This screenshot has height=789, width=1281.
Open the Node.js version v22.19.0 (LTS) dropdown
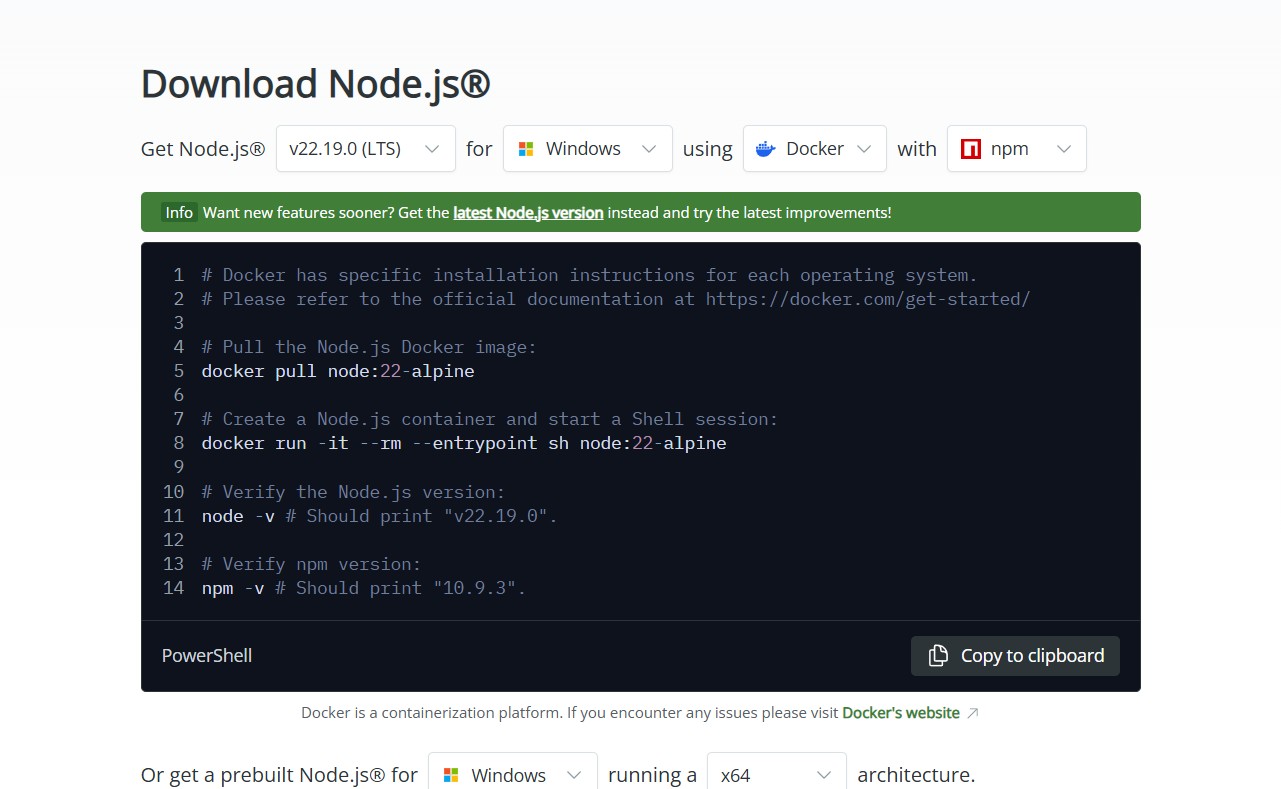tap(366, 149)
